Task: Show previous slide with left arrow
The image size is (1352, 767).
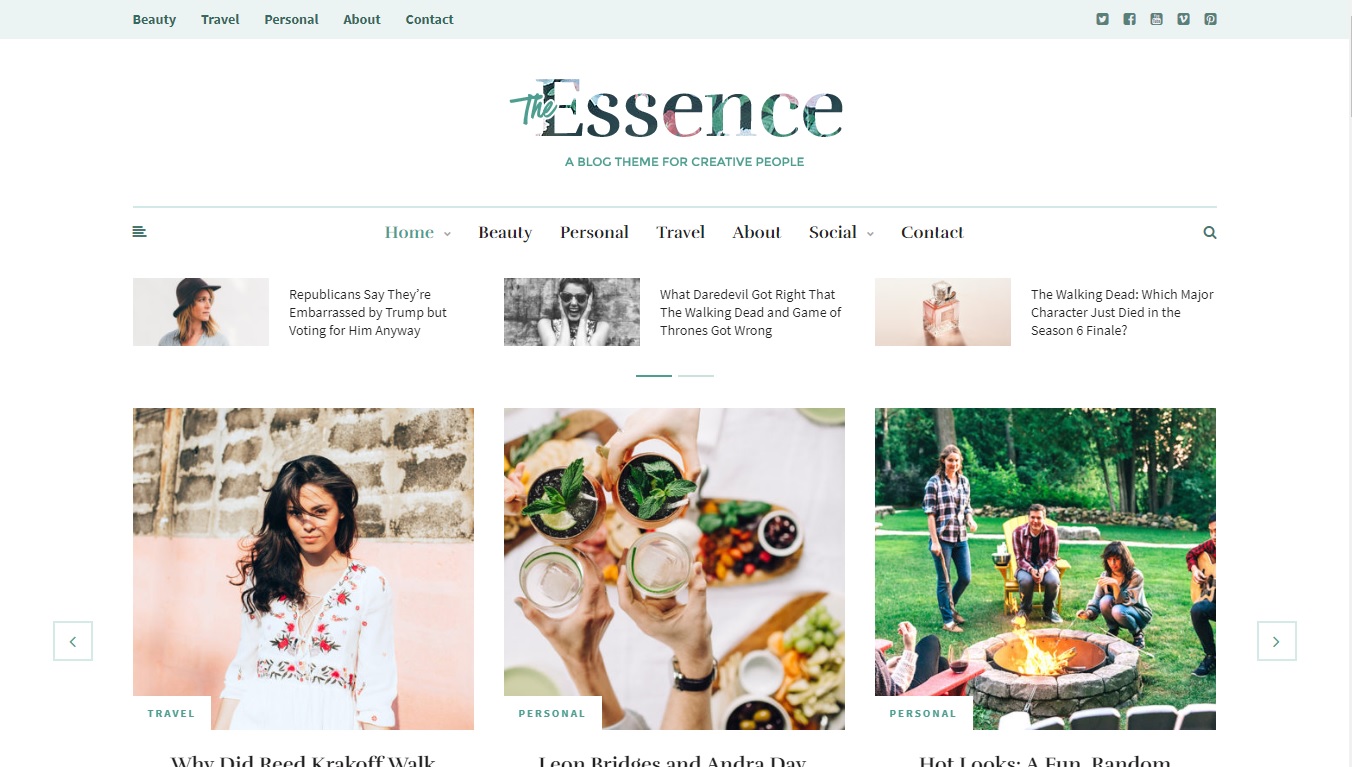Action: click(x=73, y=641)
